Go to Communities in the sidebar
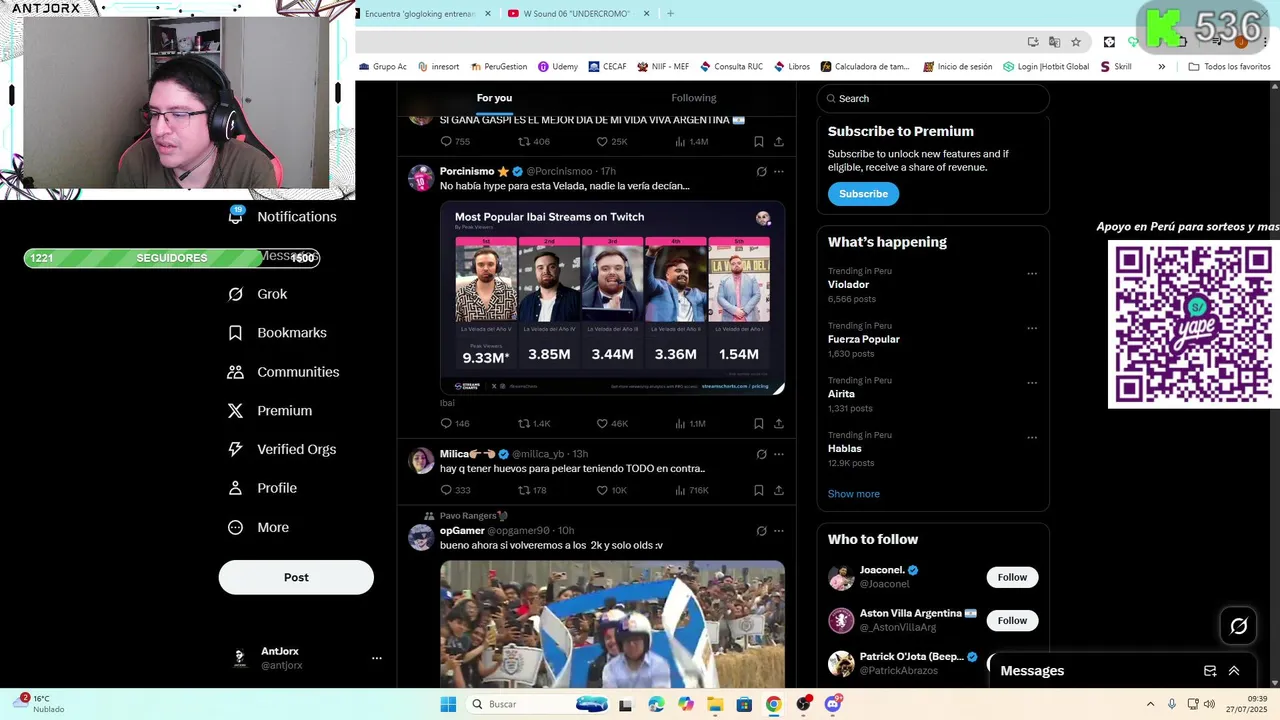Screen dimensions: 1280x720 [x=283, y=372]
